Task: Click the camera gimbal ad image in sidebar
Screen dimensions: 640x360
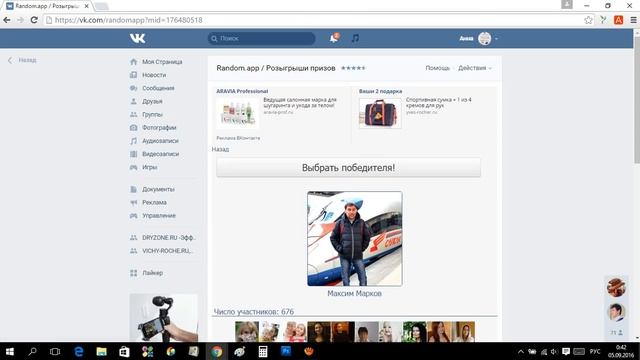Action: (x=164, y=318)
